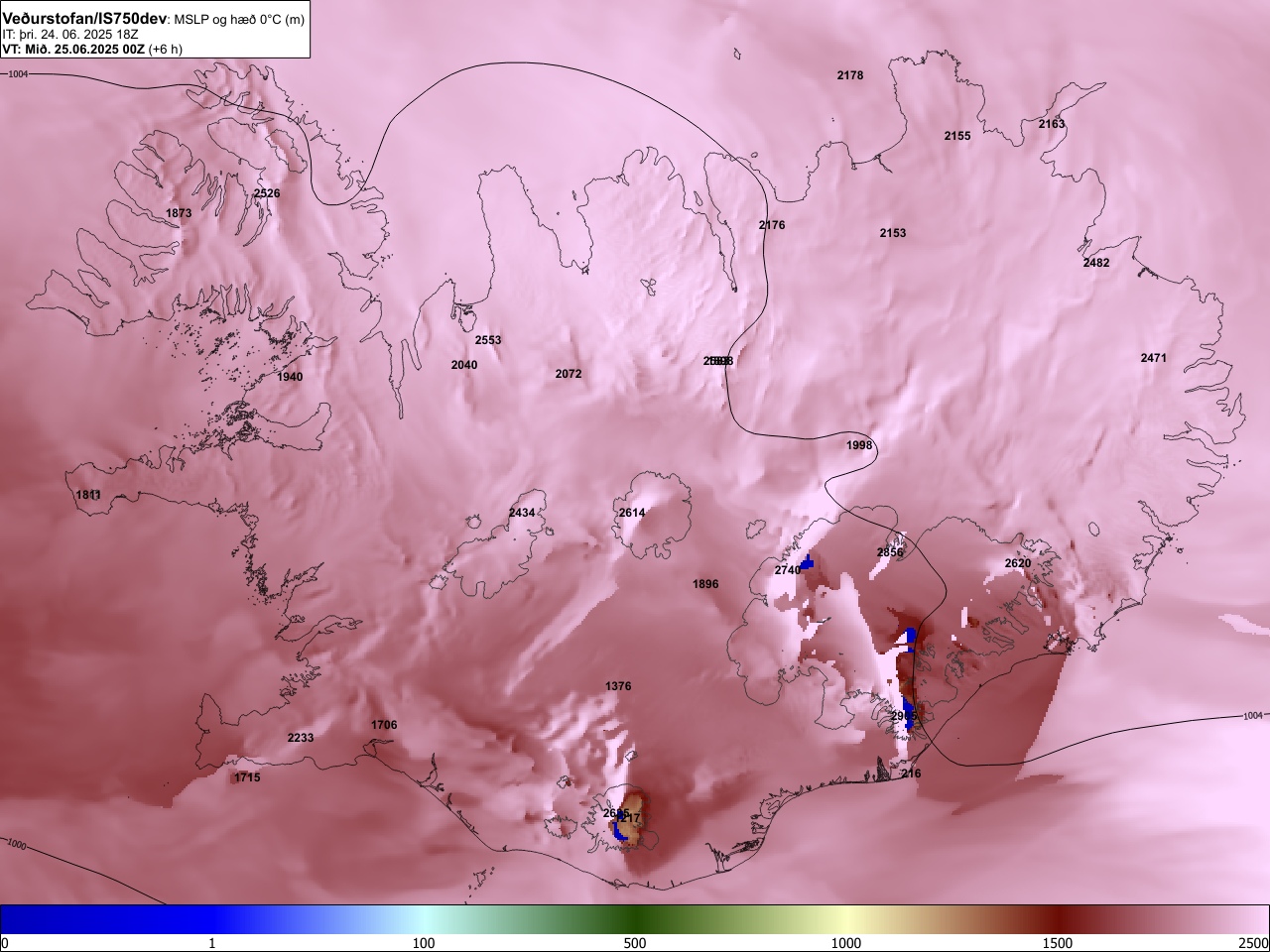This screenshot has height=952, width=1270.
Task: Click the map value 1376
Action: coord(618,686)
